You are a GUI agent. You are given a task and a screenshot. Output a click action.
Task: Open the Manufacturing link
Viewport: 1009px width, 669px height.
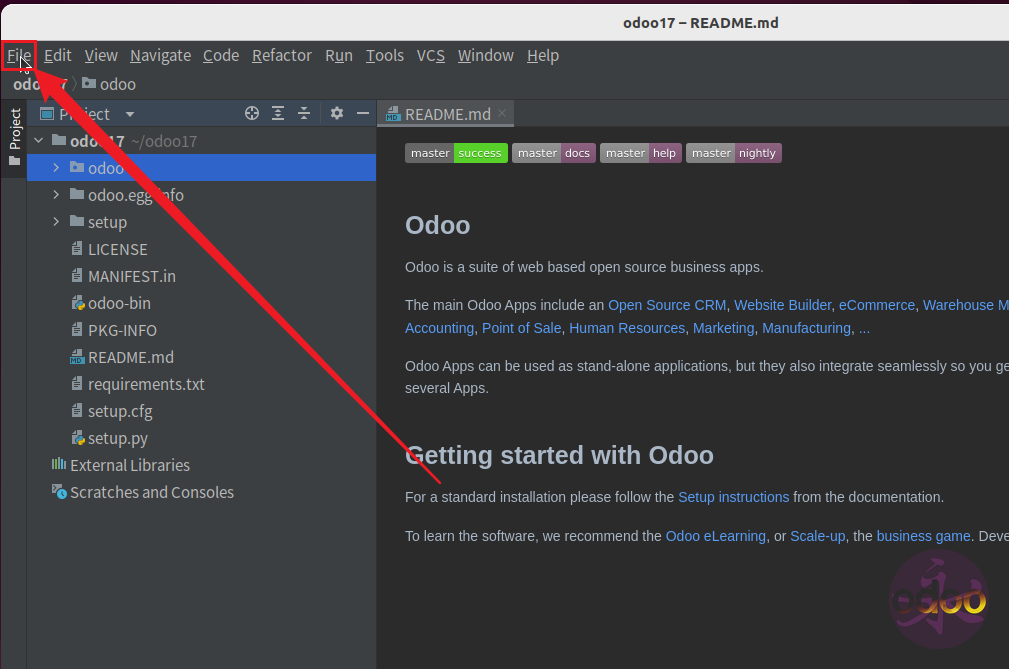tap(806, 328)
